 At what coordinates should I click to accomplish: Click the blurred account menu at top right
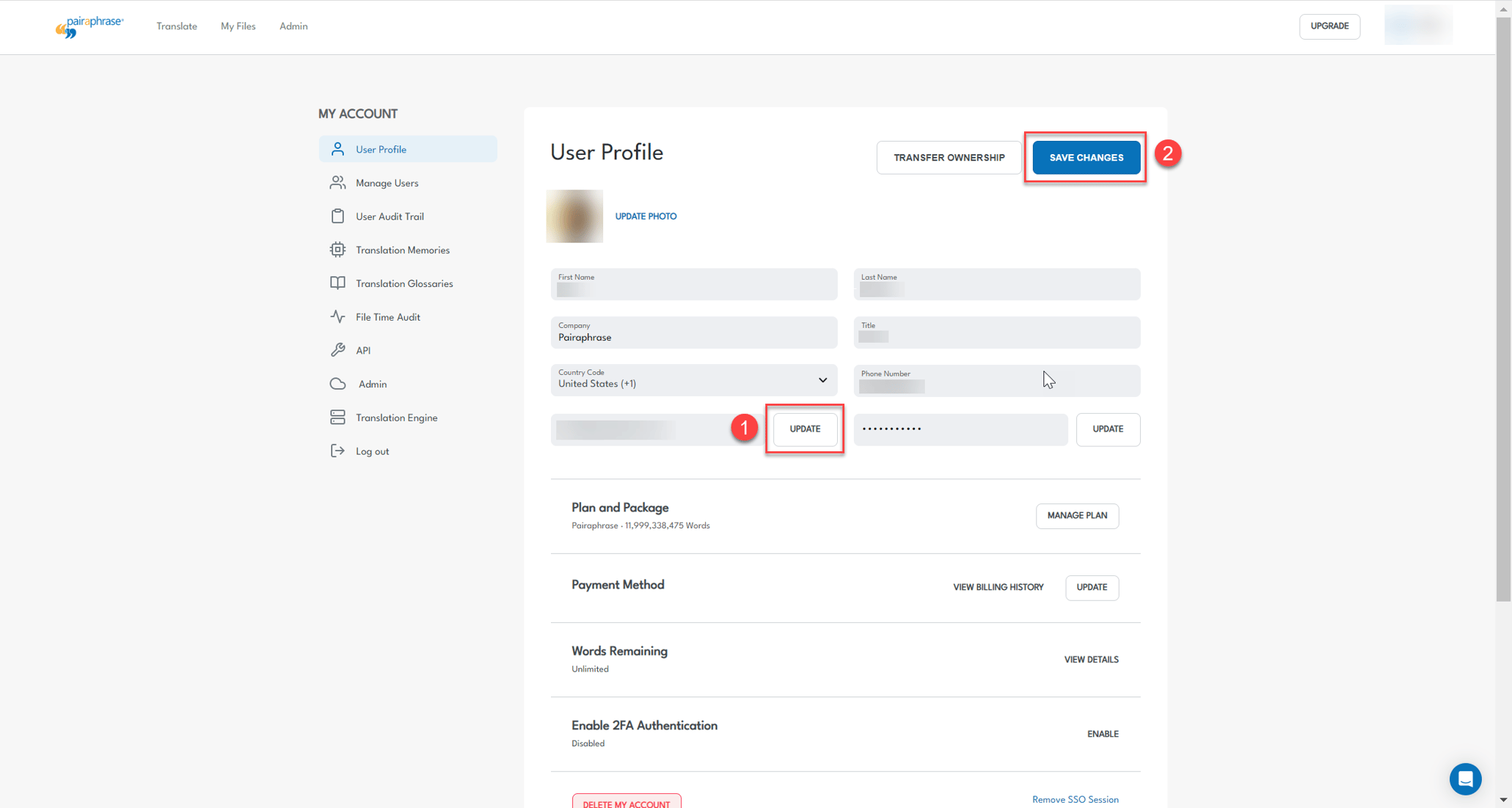[x=1417, y=26]
